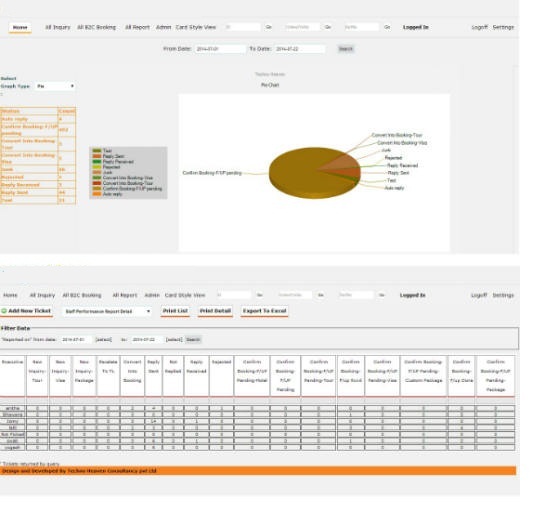Screen dimensions: 536x508
Task: Open Admin in bottom report page navigation
Action: (152, 295)
